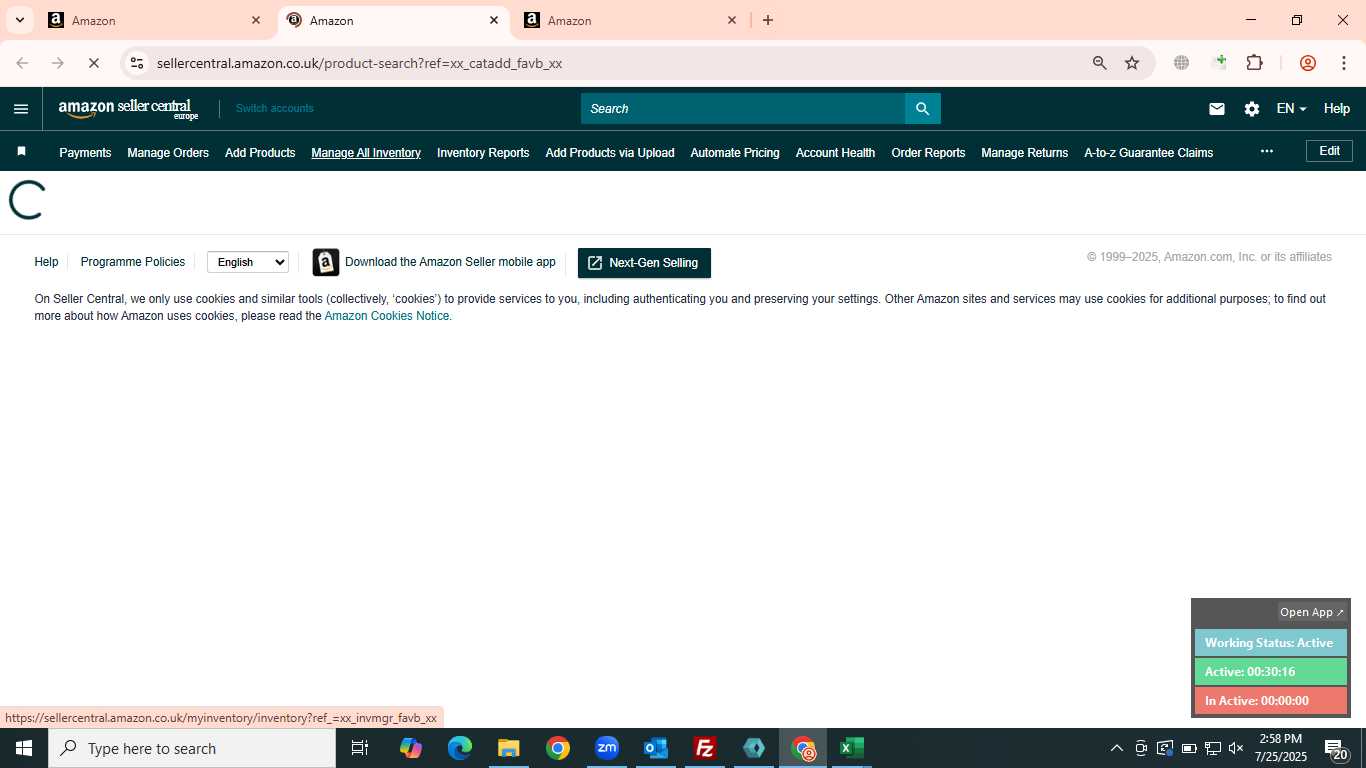The image size is (1366, 768).
Task: Click the bookmark icon in favorites bar
Action: coord(21,152)
